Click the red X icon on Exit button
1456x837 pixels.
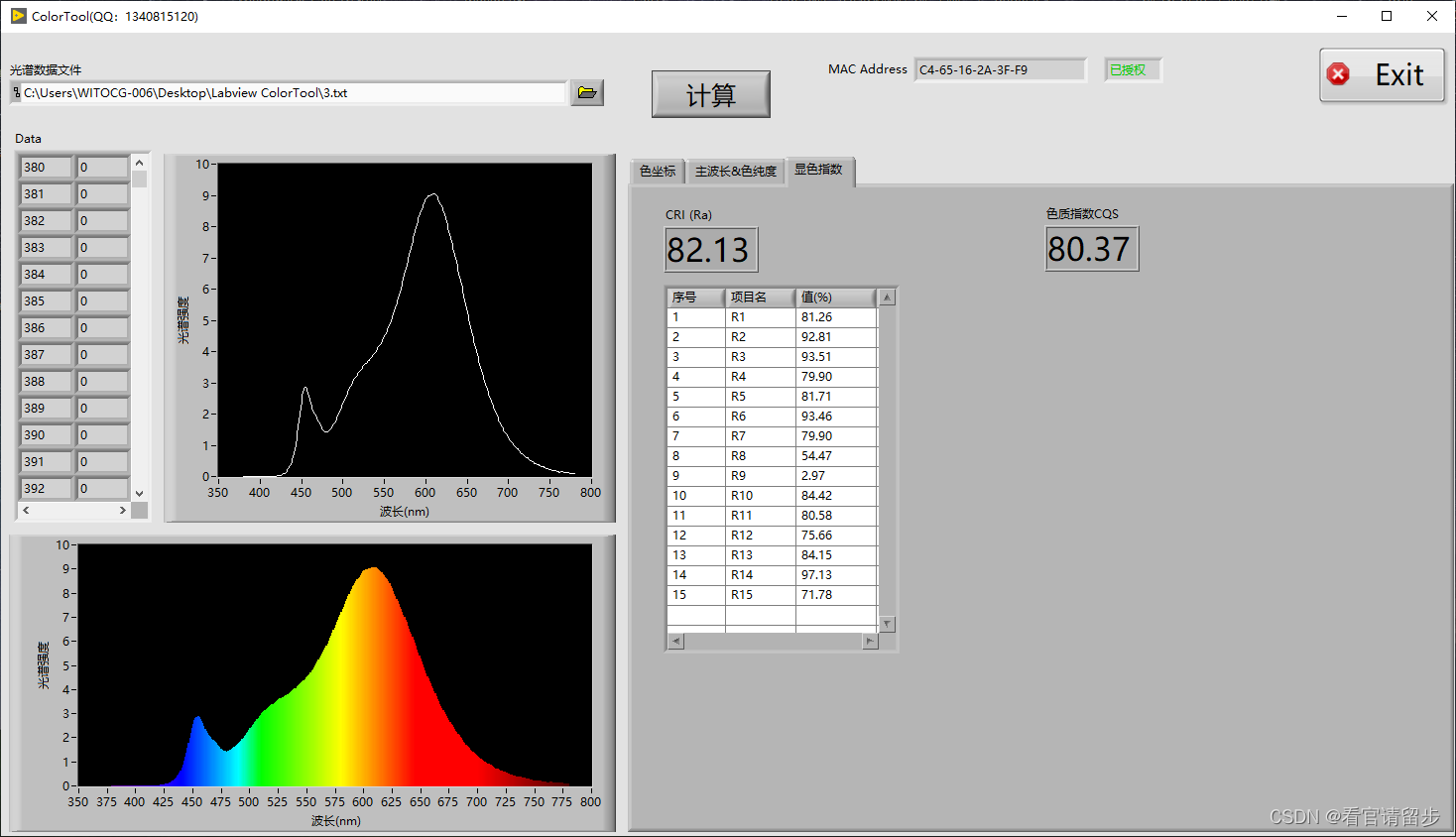[x=1338, y=74]
